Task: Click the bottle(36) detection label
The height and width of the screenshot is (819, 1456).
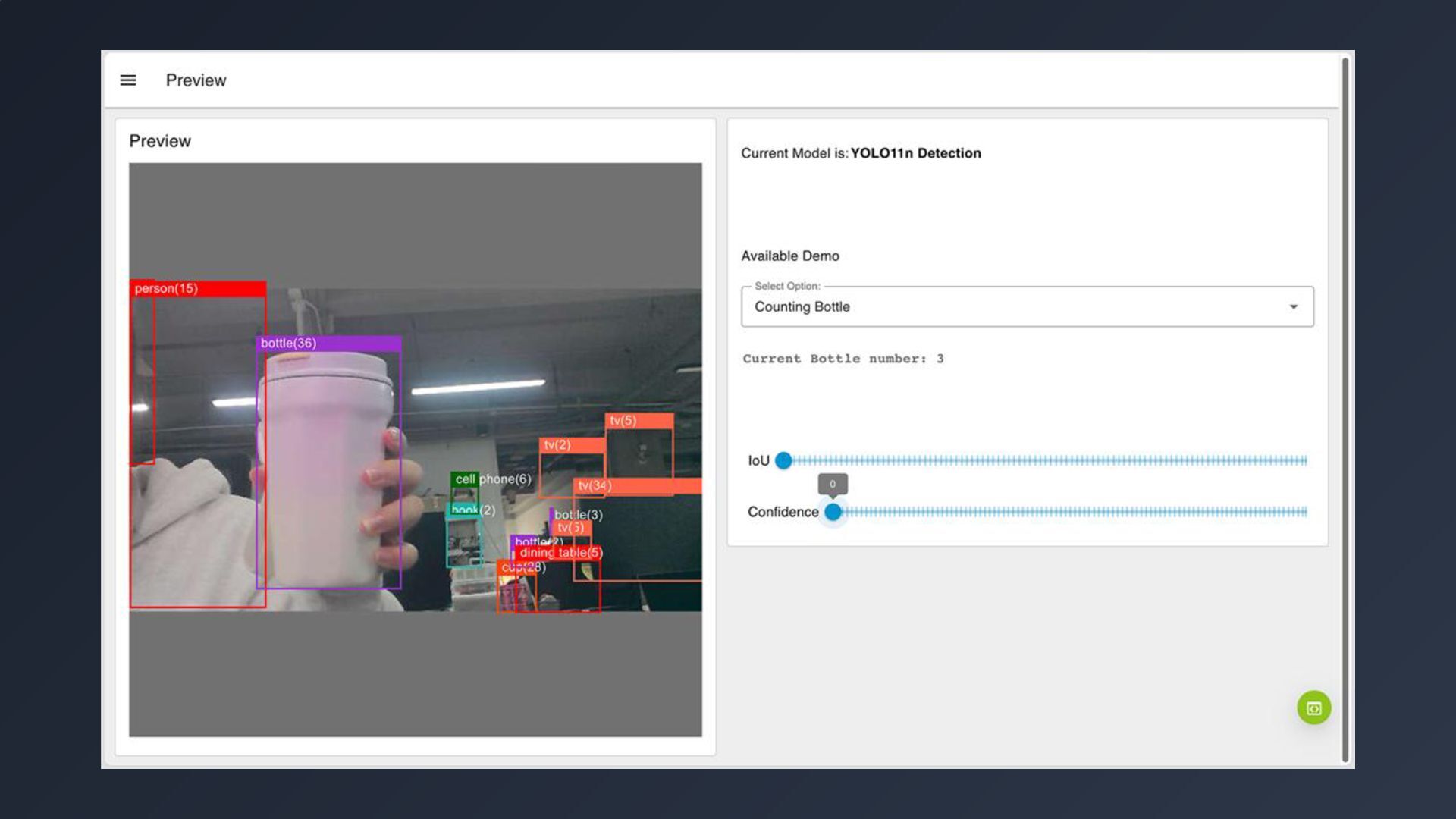Action: pyautogui.click(x=288, y=344)
